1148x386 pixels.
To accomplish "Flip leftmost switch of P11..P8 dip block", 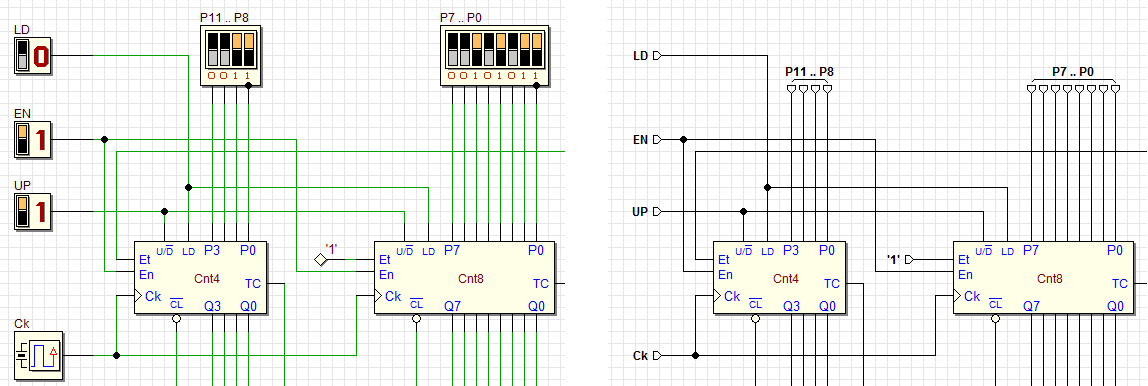I will click(212, 48).
